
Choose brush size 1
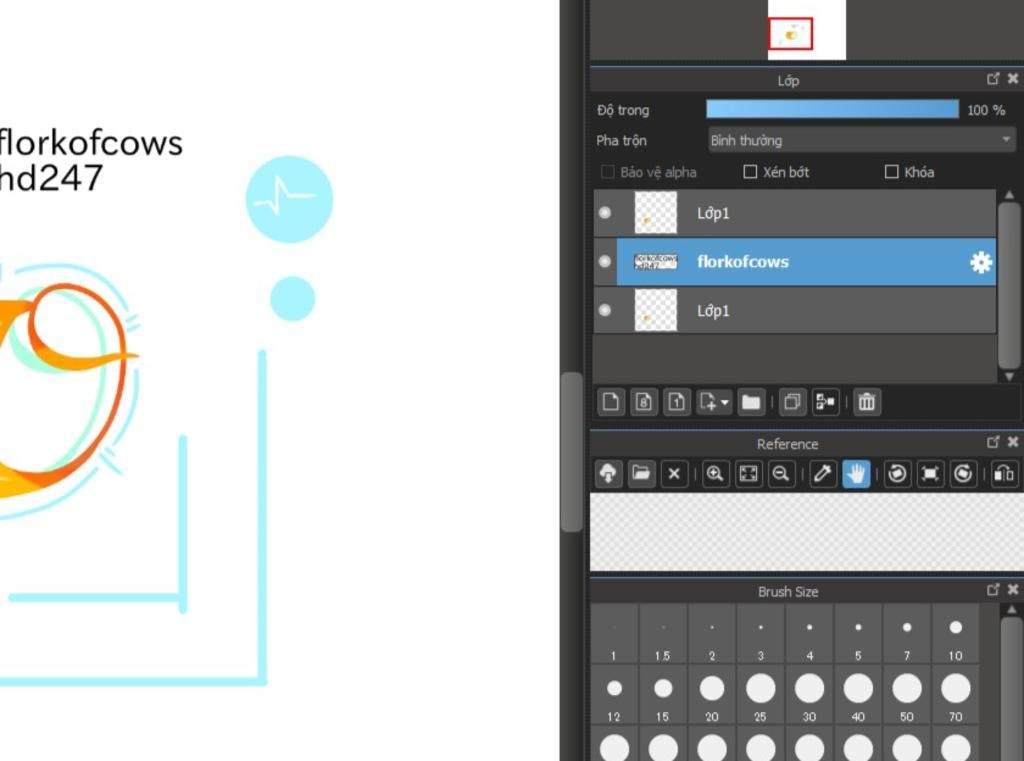(x=614, y=635)
